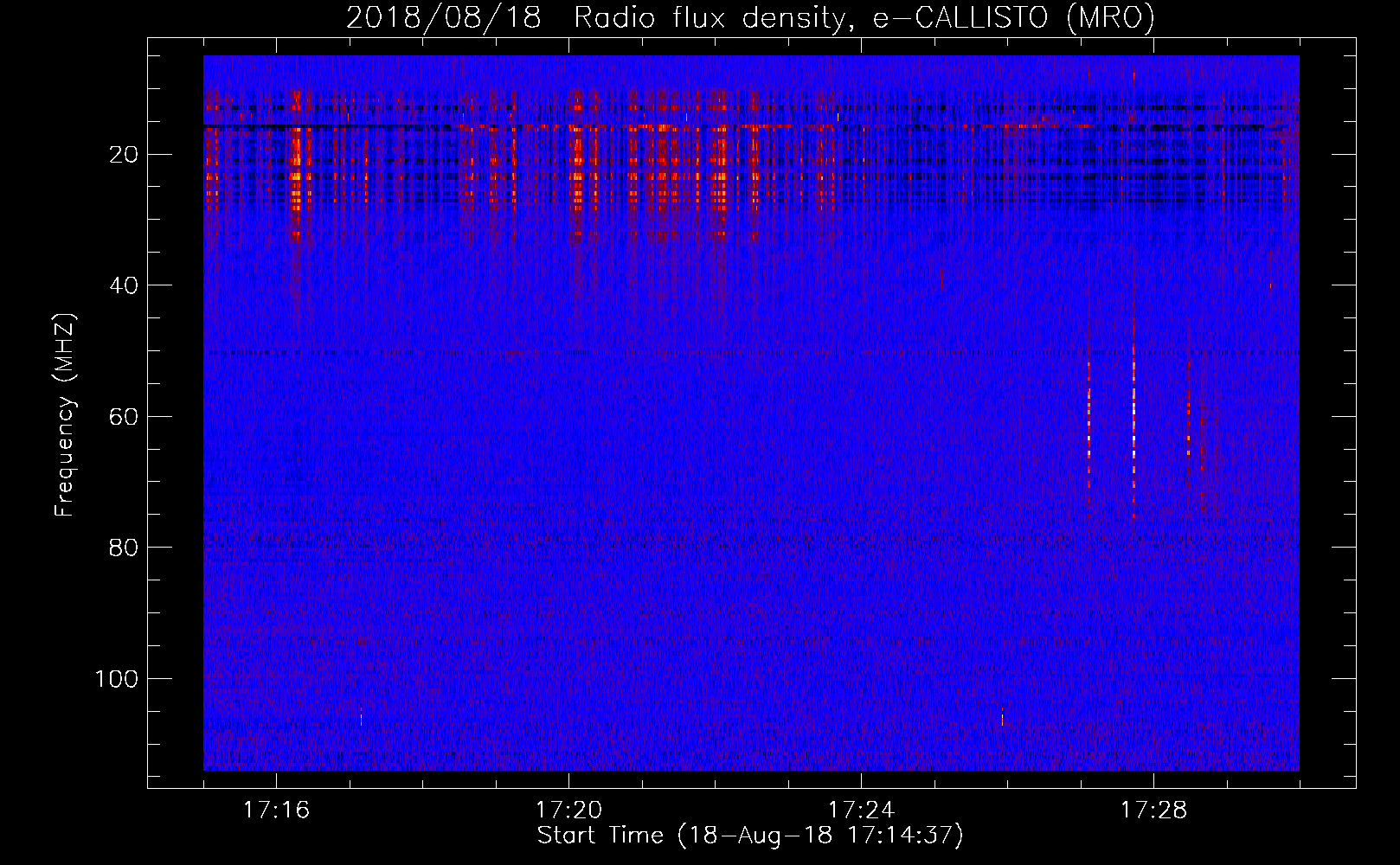Click the '100' frequency tick label
Image resolution: width=1400 pixels, height=865 pixels.
[117, 679]
